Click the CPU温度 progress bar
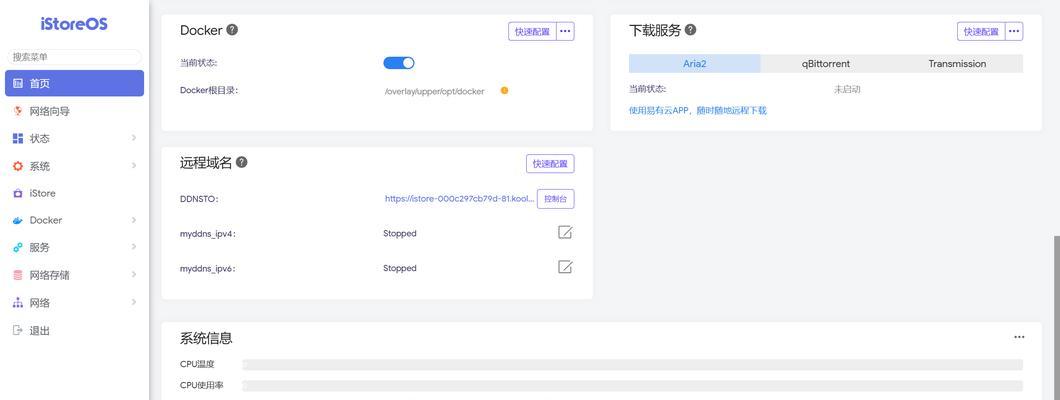Viewport: 1060px width, 400px height. (x=632, y=364)
